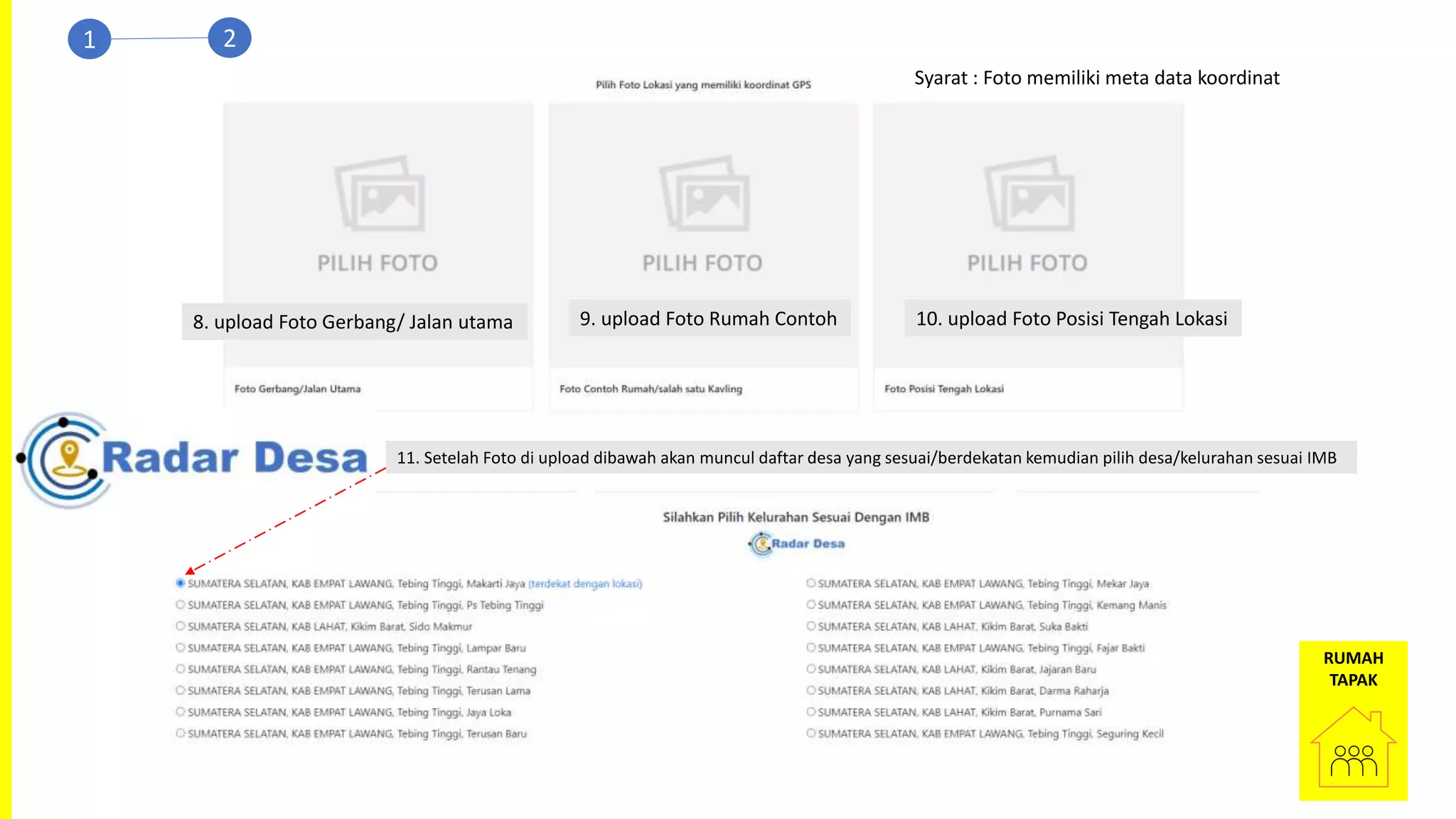Select the Makarti Jaya radio option
Image resolution: width=1456 pixels, height=819 pixels.
[181, 584]
